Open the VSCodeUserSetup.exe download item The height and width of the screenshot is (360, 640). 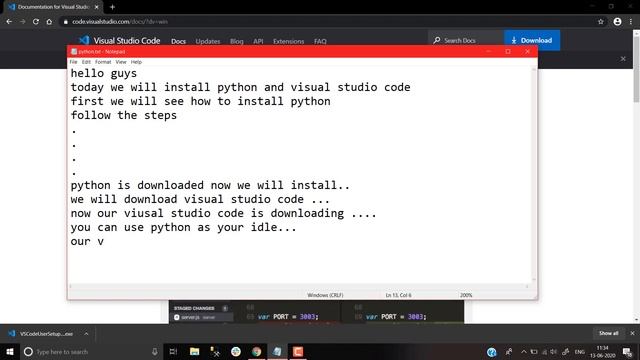(46, 333)
